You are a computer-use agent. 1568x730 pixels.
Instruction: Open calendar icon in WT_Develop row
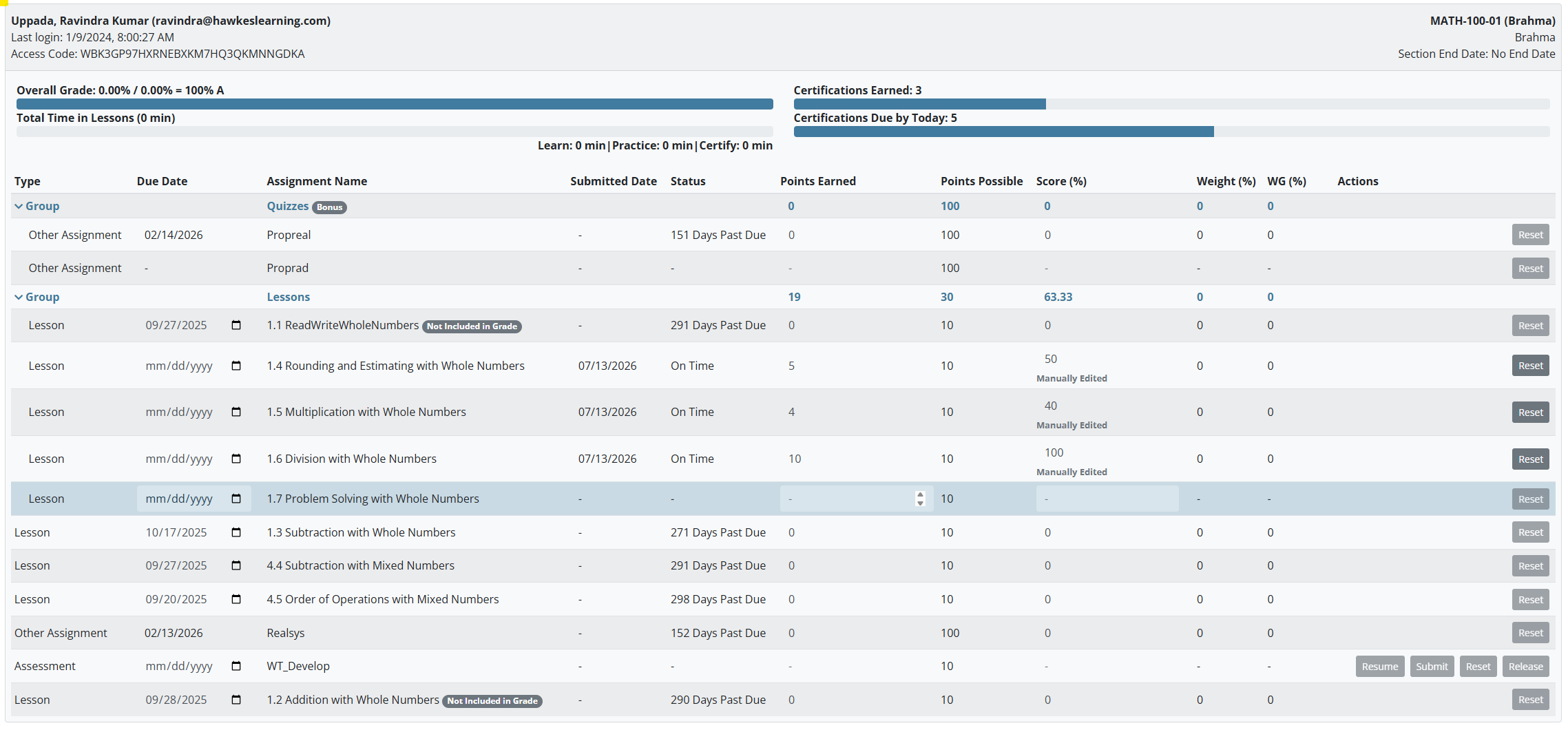tap(236, 666)
